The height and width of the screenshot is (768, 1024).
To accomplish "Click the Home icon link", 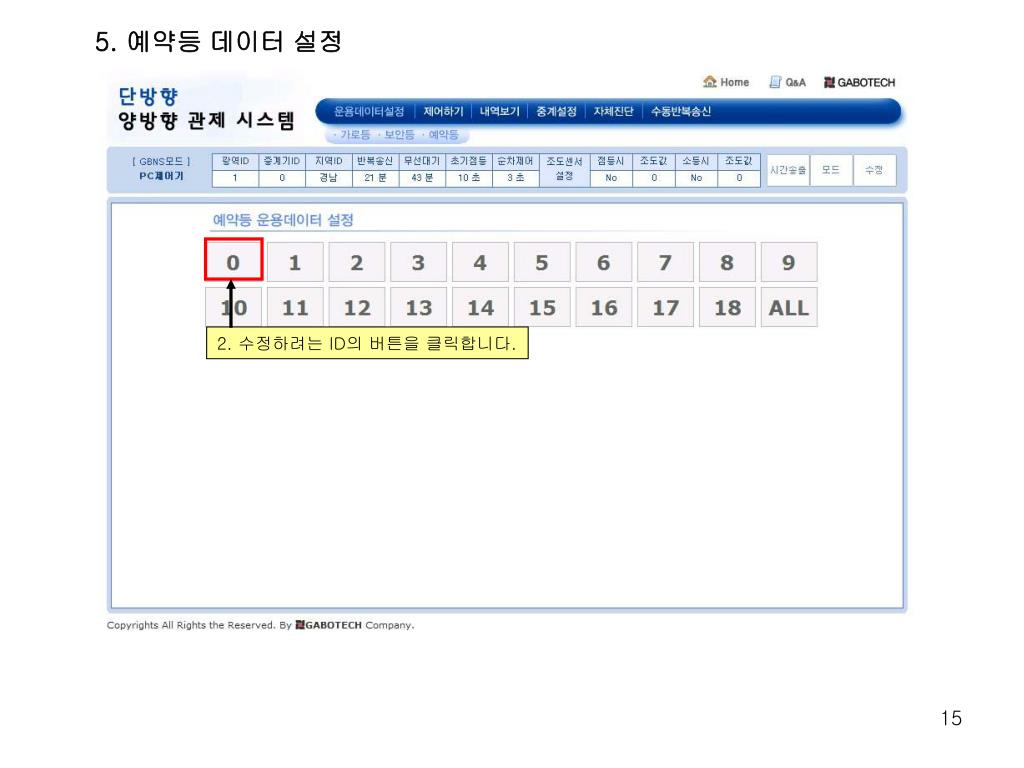I will [x=726, y=82].
